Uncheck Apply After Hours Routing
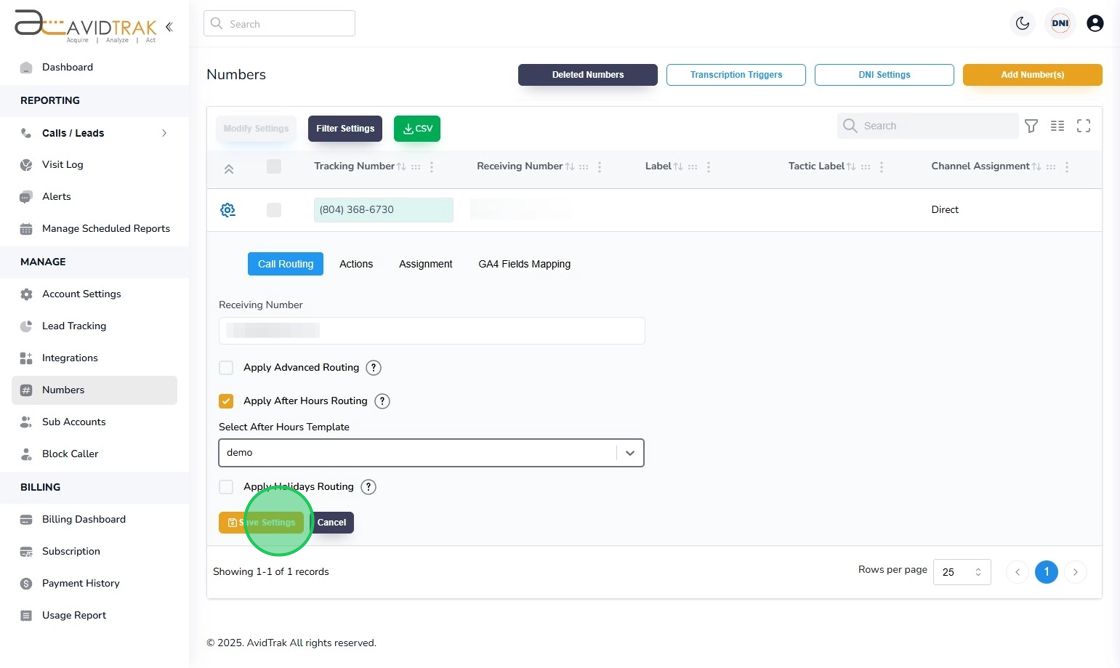This screenshot has width=1120, height=668. point(226,402)
